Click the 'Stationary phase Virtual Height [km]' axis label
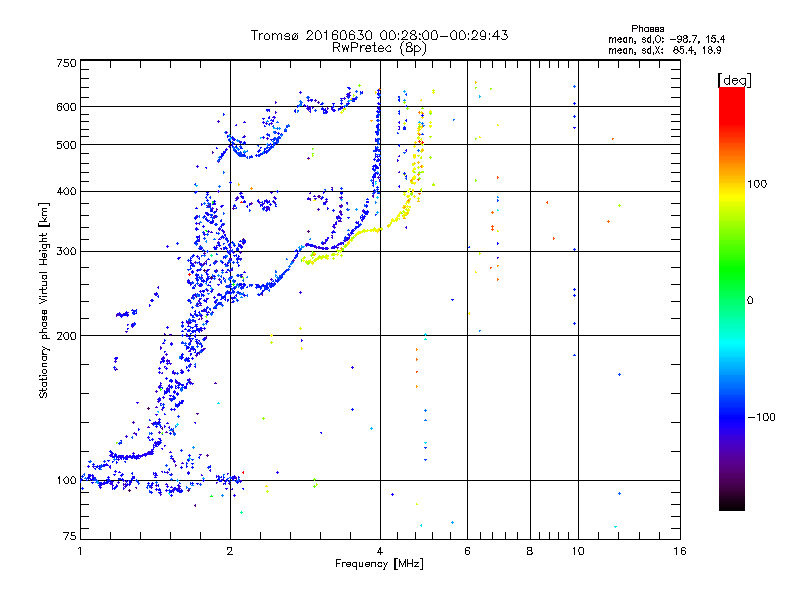Screen dimensions: 800x600 (x=44, y=301)
